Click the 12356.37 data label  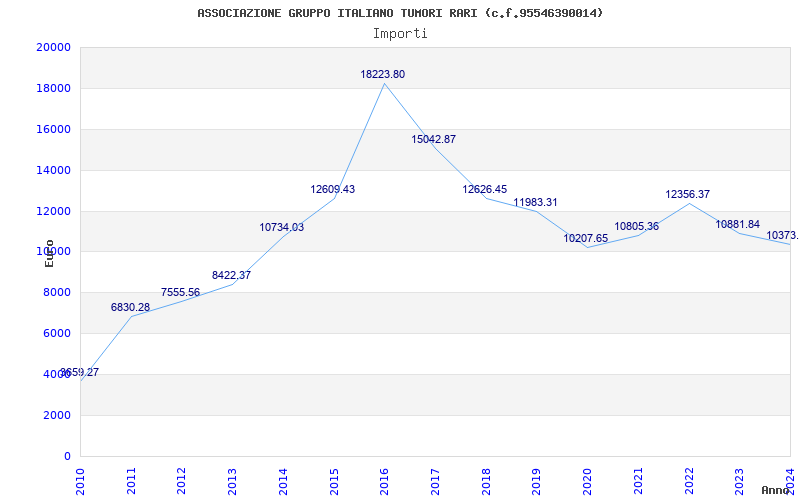tap(687, 194)
